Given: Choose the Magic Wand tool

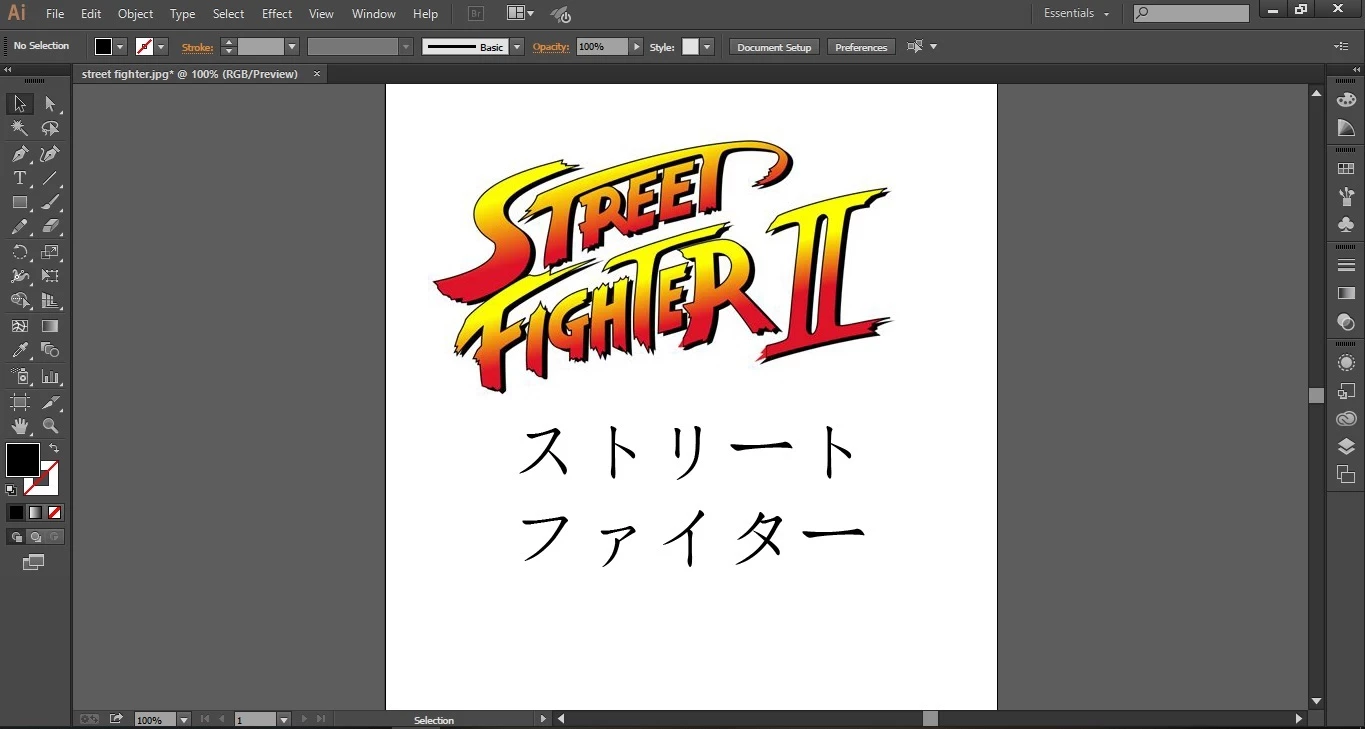Looking at the screenshot, I should point(19,129).
